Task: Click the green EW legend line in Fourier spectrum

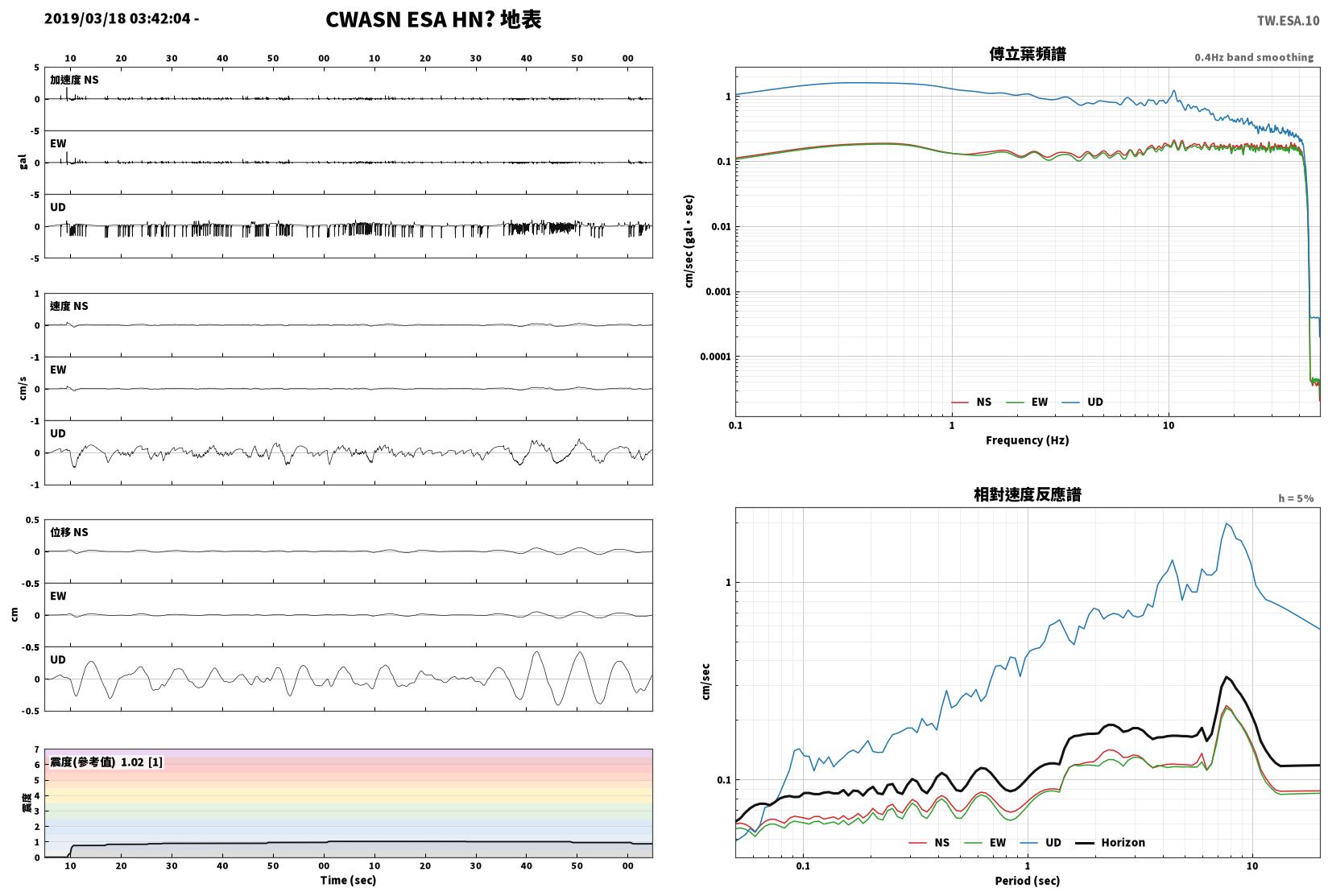Action: point(1015,403)
